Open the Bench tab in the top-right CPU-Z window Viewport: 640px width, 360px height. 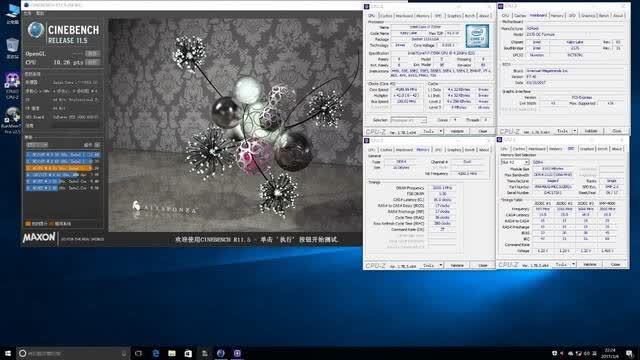click(x=604, y=15)
